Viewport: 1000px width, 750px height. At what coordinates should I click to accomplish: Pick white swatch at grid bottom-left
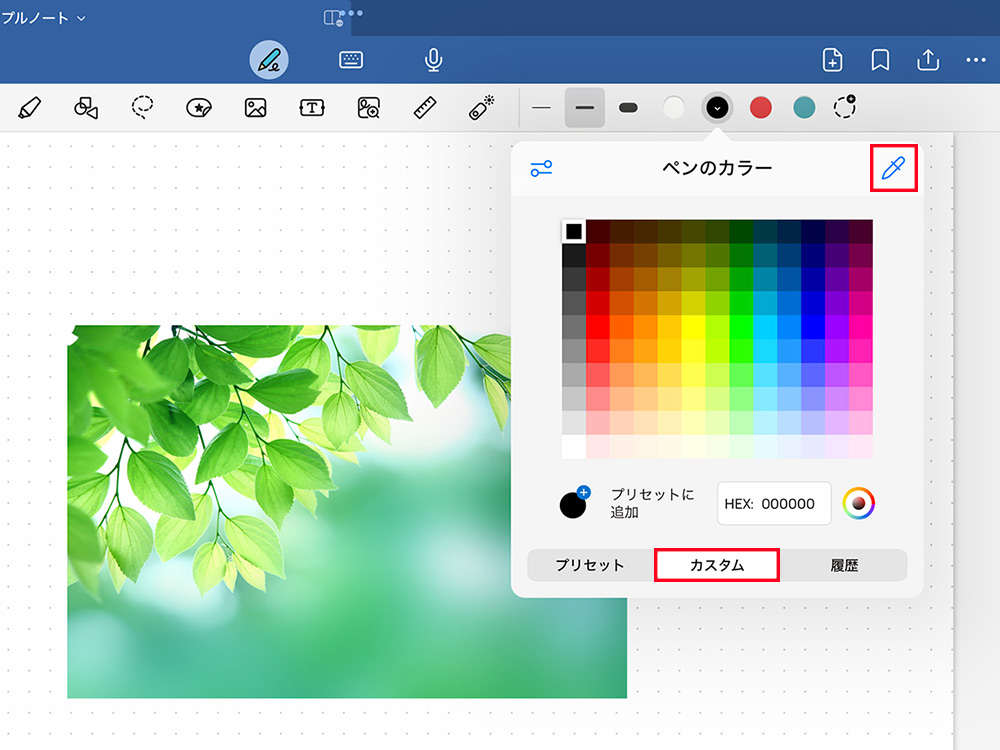point(573,446)
